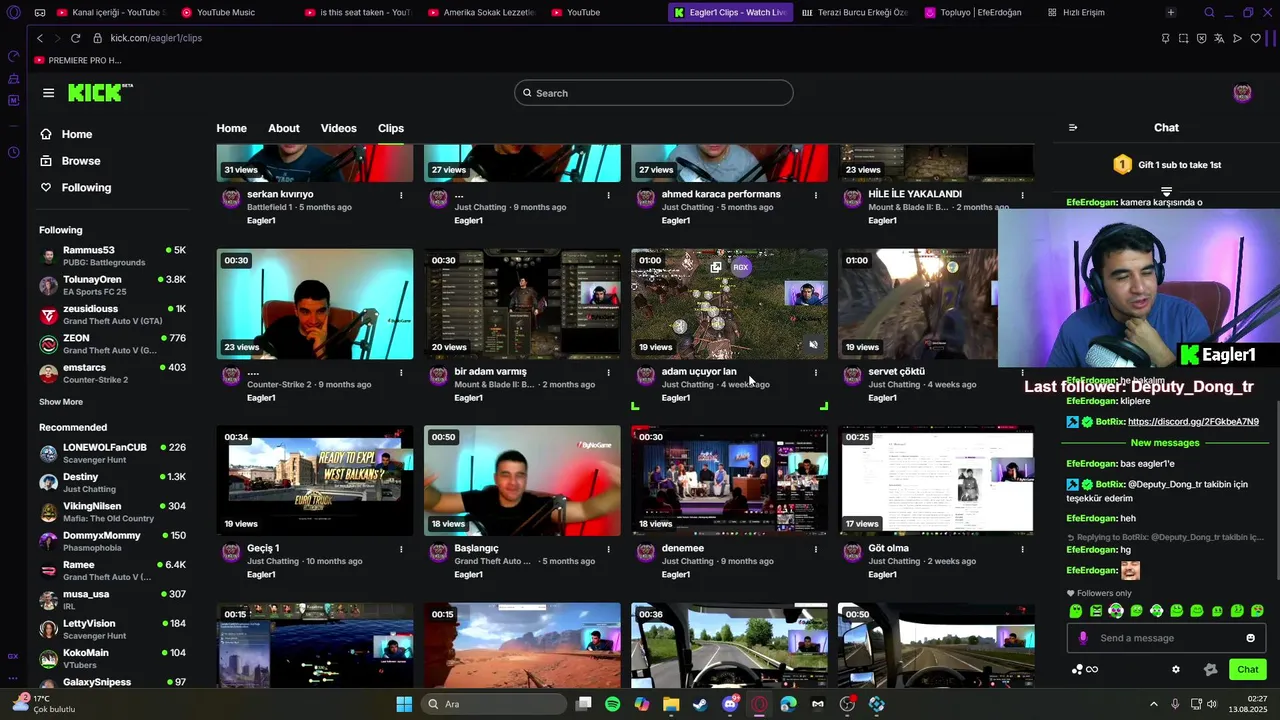Select the Clips channel tab

point(391,128)
